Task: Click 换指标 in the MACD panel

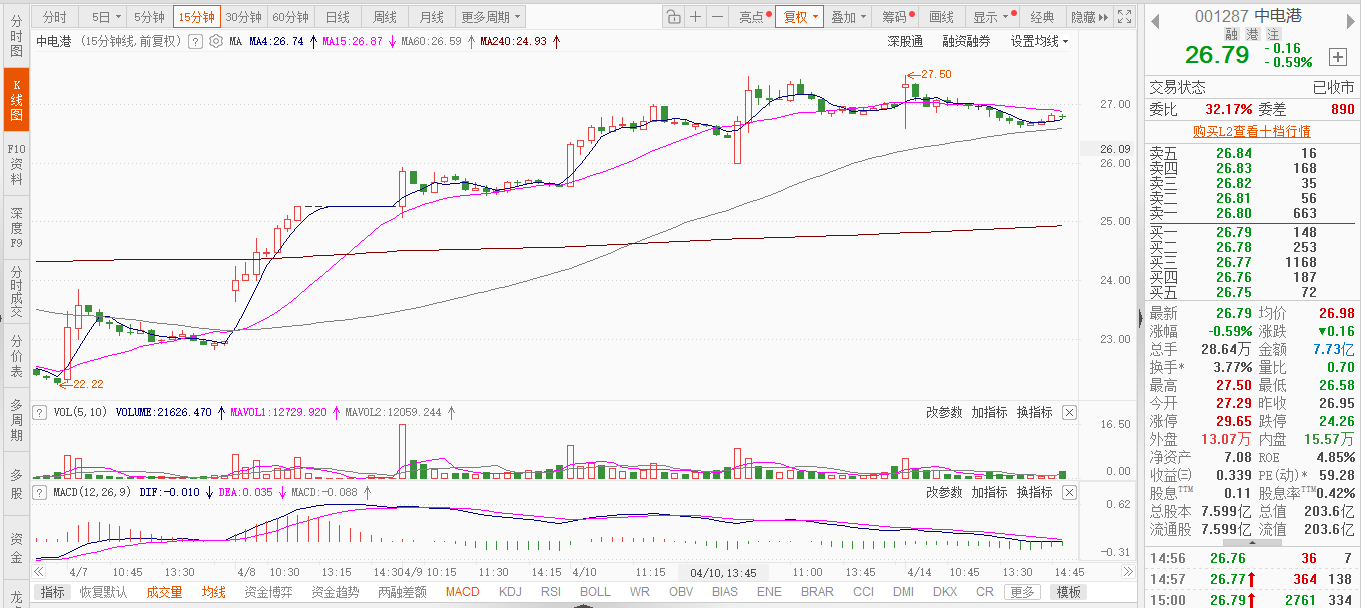Action: click(1034, 492)
